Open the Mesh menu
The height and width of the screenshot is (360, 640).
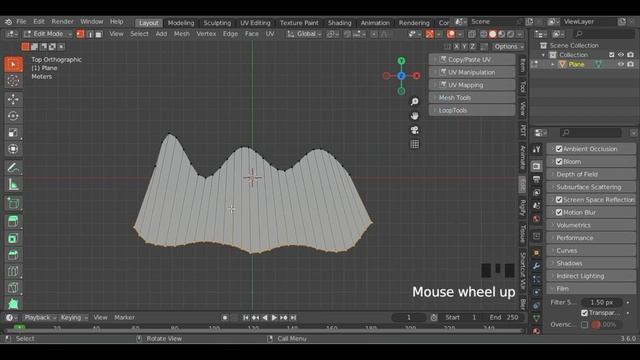(x=182, y=34)
